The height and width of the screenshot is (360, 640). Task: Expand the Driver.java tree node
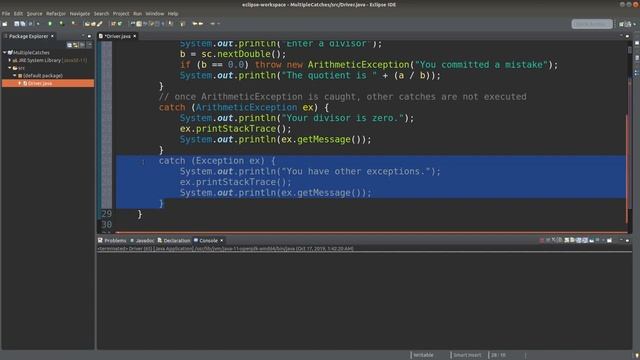[x=19, y=83]
